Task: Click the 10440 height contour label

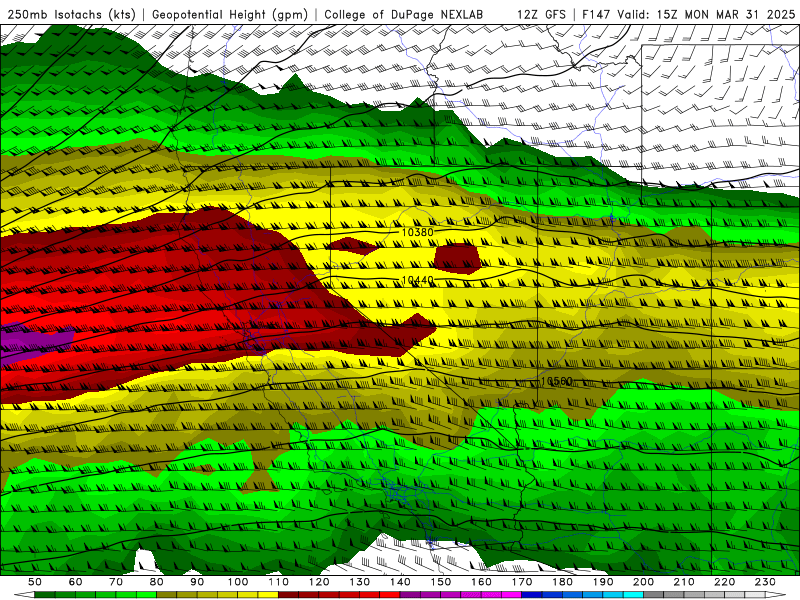Action: (417, 280)
